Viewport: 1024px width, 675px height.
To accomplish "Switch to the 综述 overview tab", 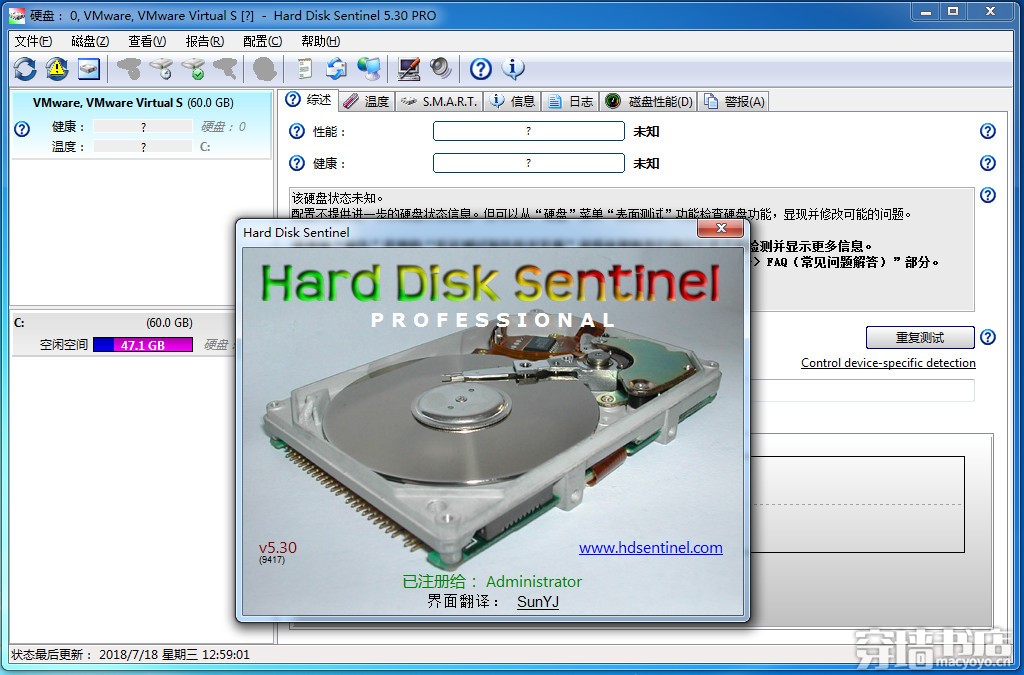I will click(x=310, y=100).
